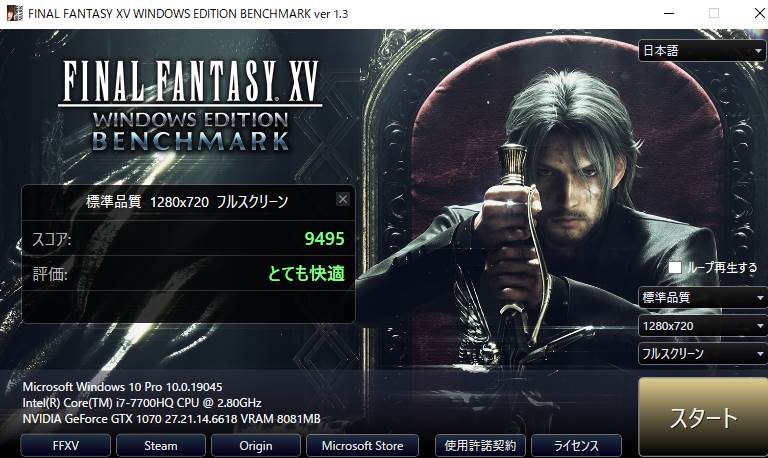This screenshot has width=768, height=458.
Task: Open the 日本語 language dropdown
Action: [702, 50]
